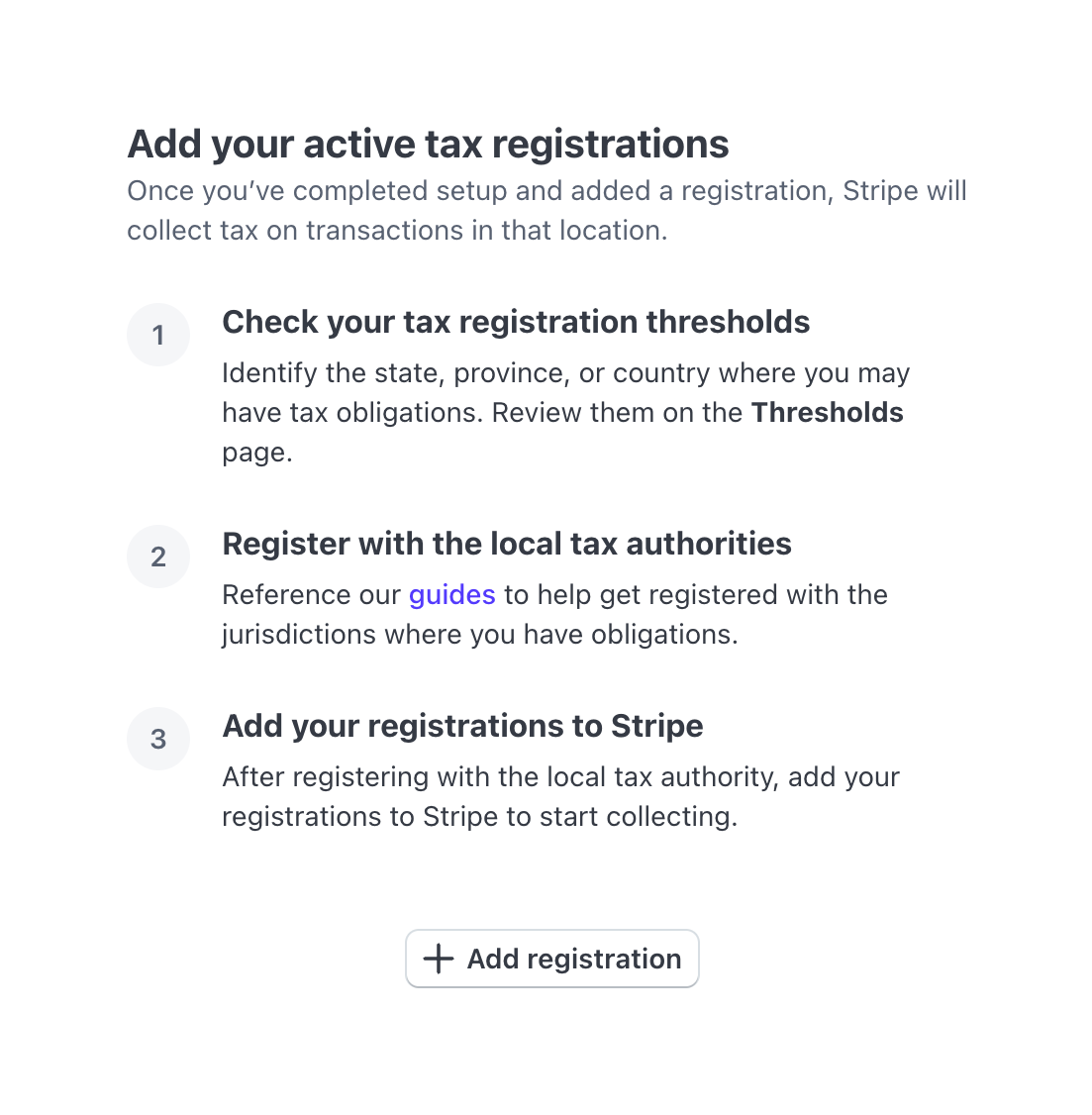The width and height of the screenshot is (1092, 1115).
Task: Click the heading Add your active tax registrations
Action: pyautogui.click(x=428, y=144)
